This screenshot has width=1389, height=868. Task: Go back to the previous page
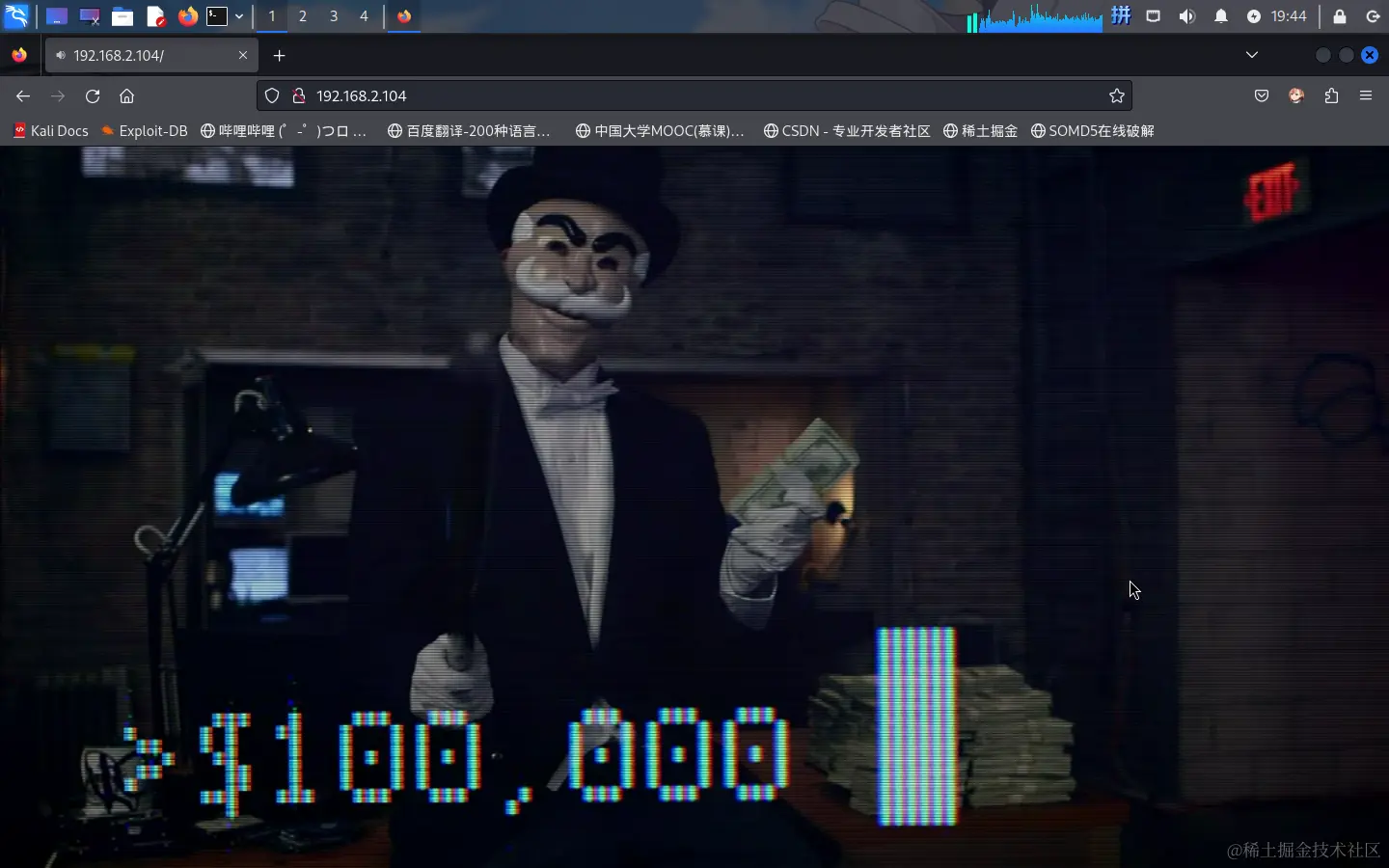click(23, 95)
